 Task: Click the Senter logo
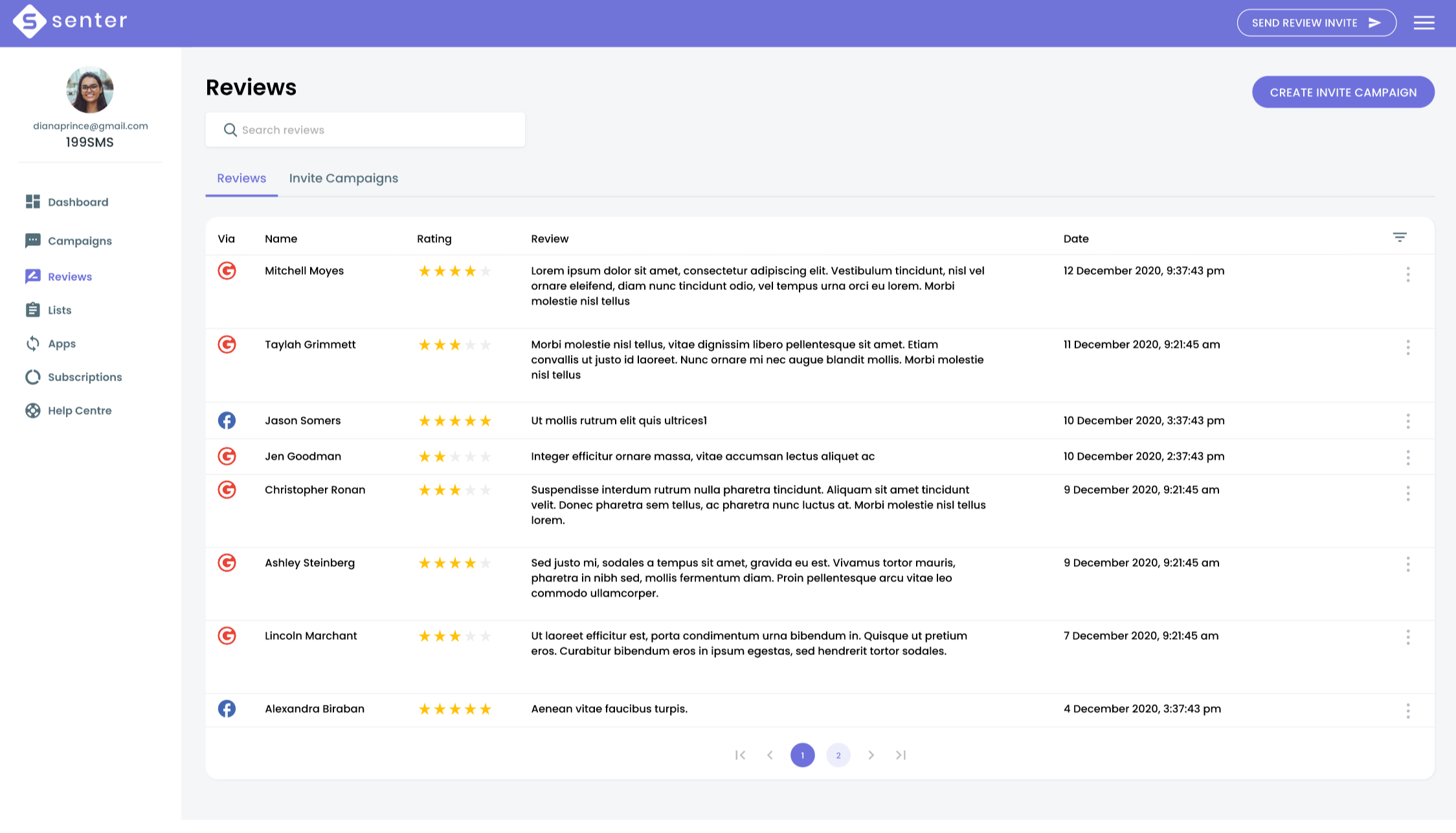(70, 21)
